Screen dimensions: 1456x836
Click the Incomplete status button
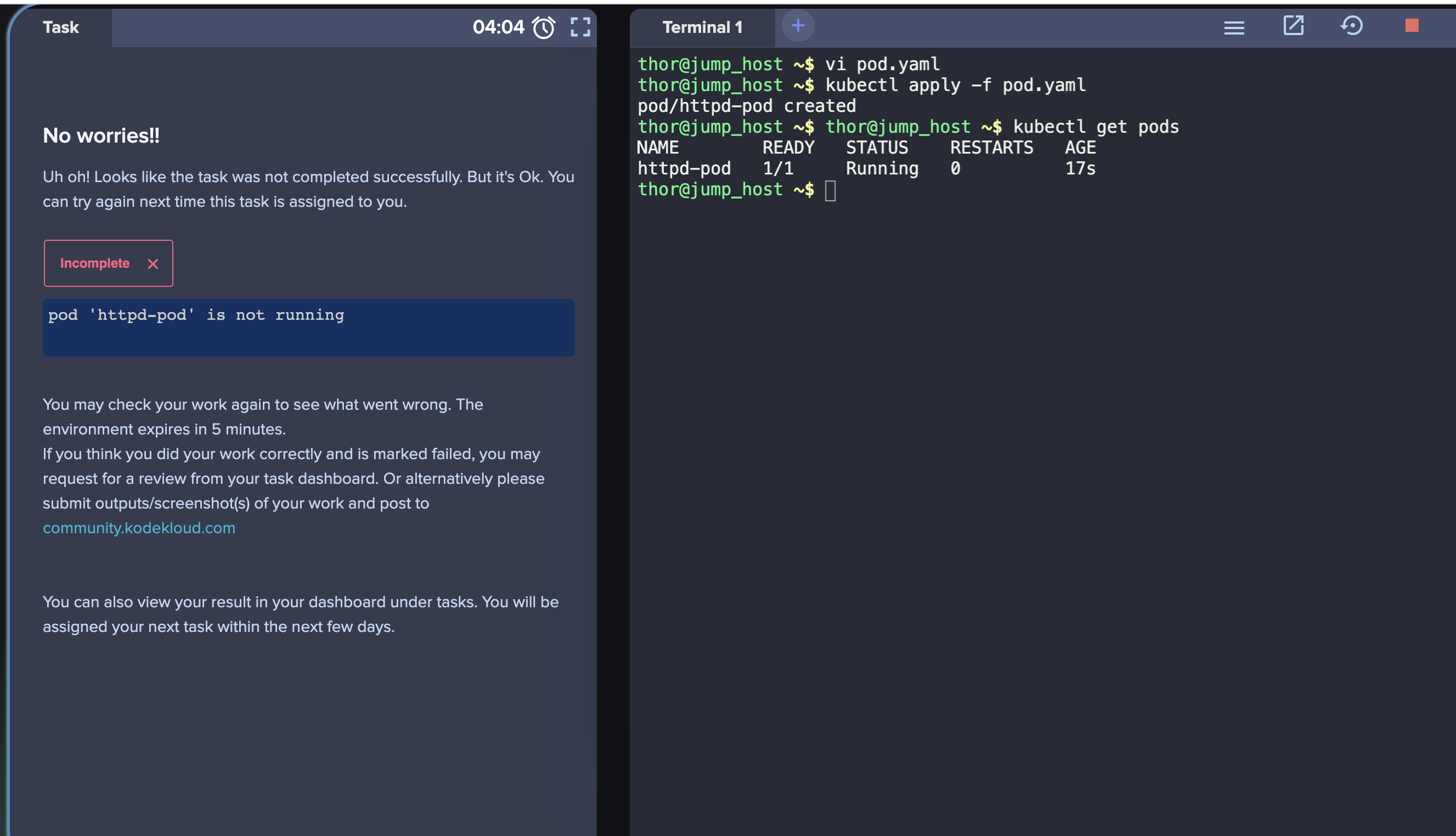[95, 263]
